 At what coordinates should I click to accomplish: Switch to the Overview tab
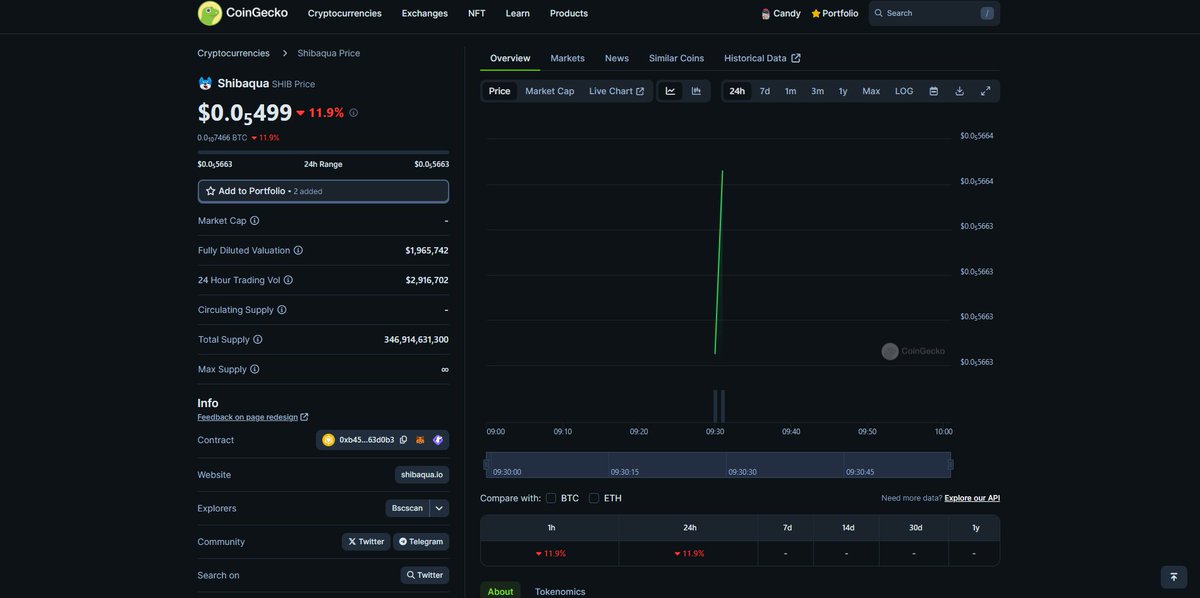510,58
